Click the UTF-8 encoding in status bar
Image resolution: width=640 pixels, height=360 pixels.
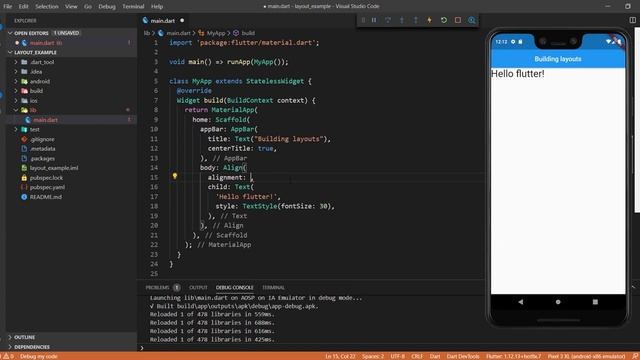tap(398, 356)
